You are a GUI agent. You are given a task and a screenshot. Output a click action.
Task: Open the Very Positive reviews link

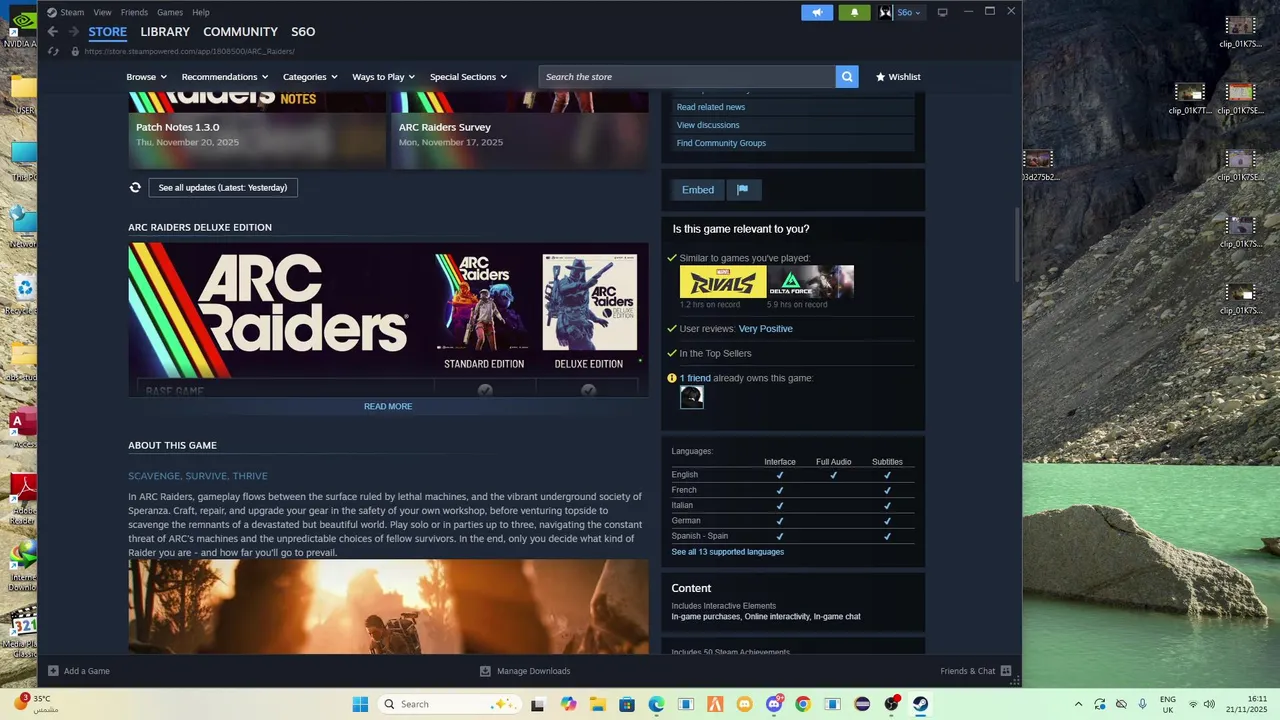[x=765, y=329]
